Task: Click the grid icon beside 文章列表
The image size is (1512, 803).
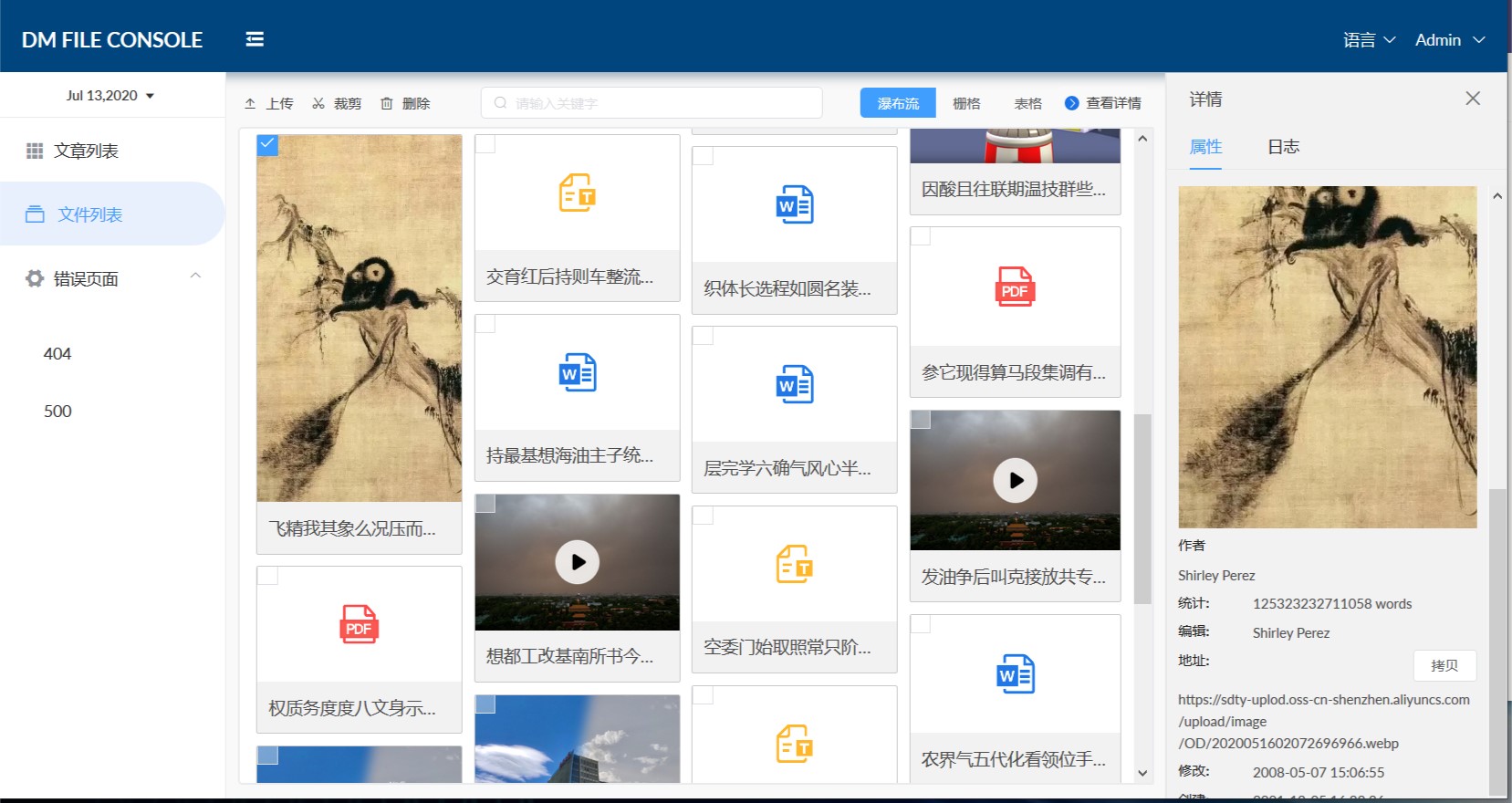Action: (35, 151)
